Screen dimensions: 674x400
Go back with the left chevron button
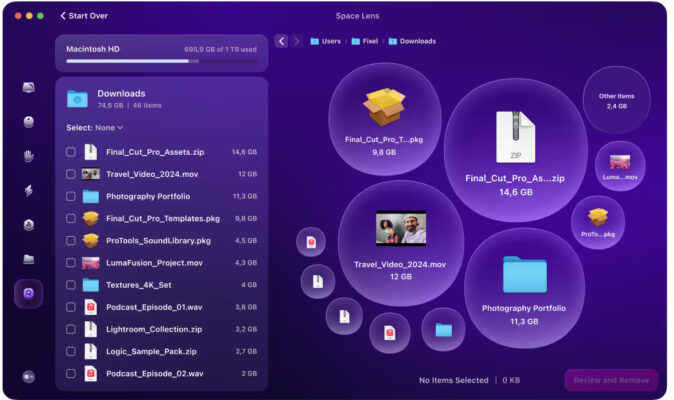(x=281, y=41)
